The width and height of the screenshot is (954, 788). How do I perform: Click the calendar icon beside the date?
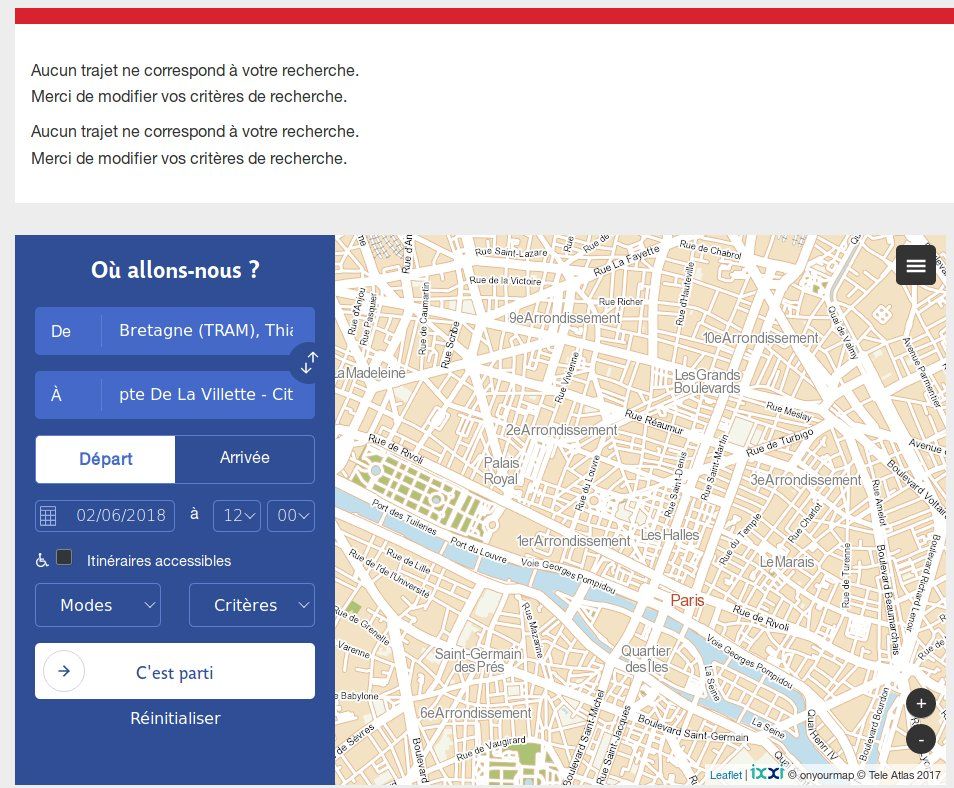tap(48, 516)
